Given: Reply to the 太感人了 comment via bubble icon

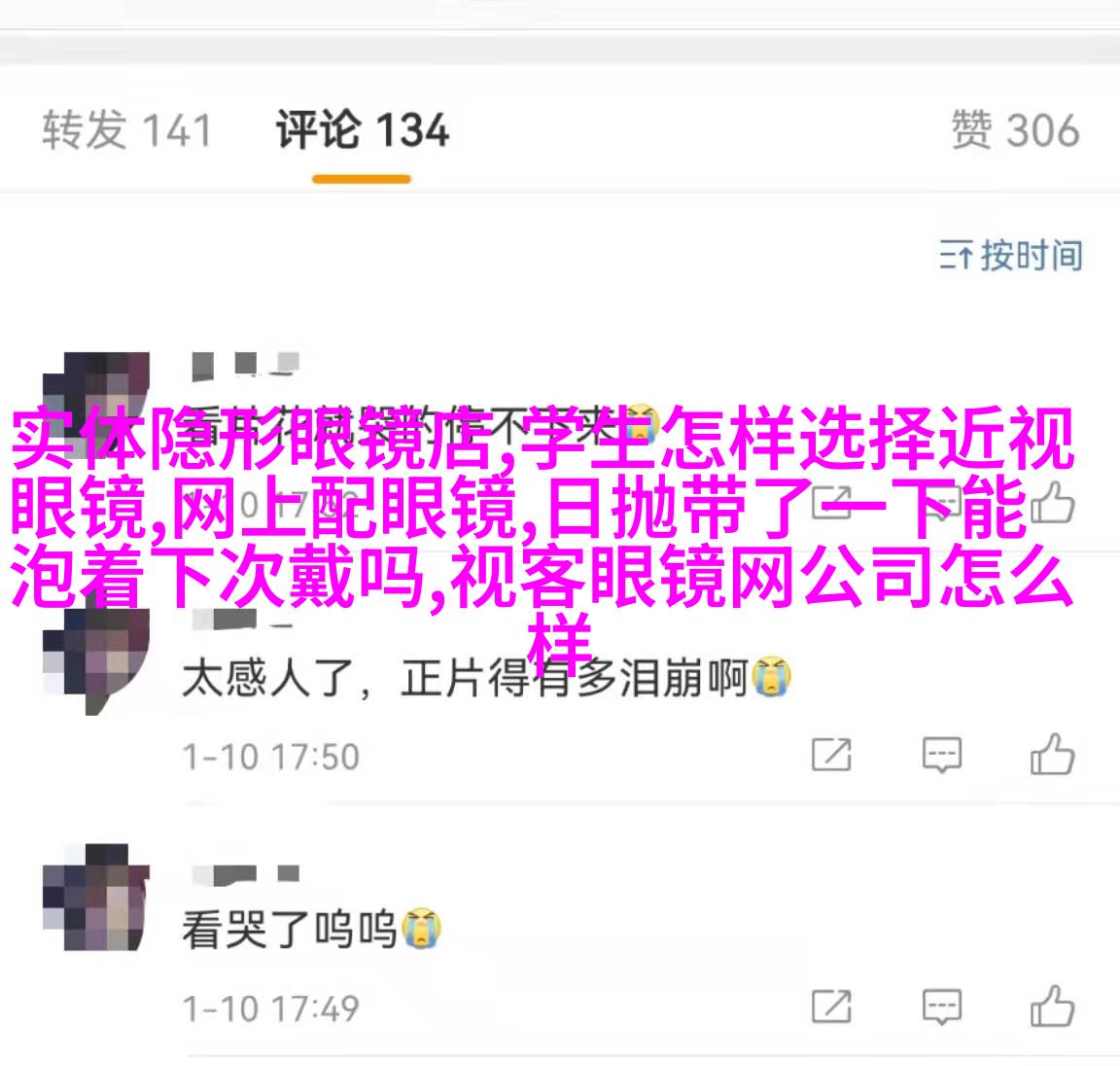Looking at the screenshot, I should [942, 755].
